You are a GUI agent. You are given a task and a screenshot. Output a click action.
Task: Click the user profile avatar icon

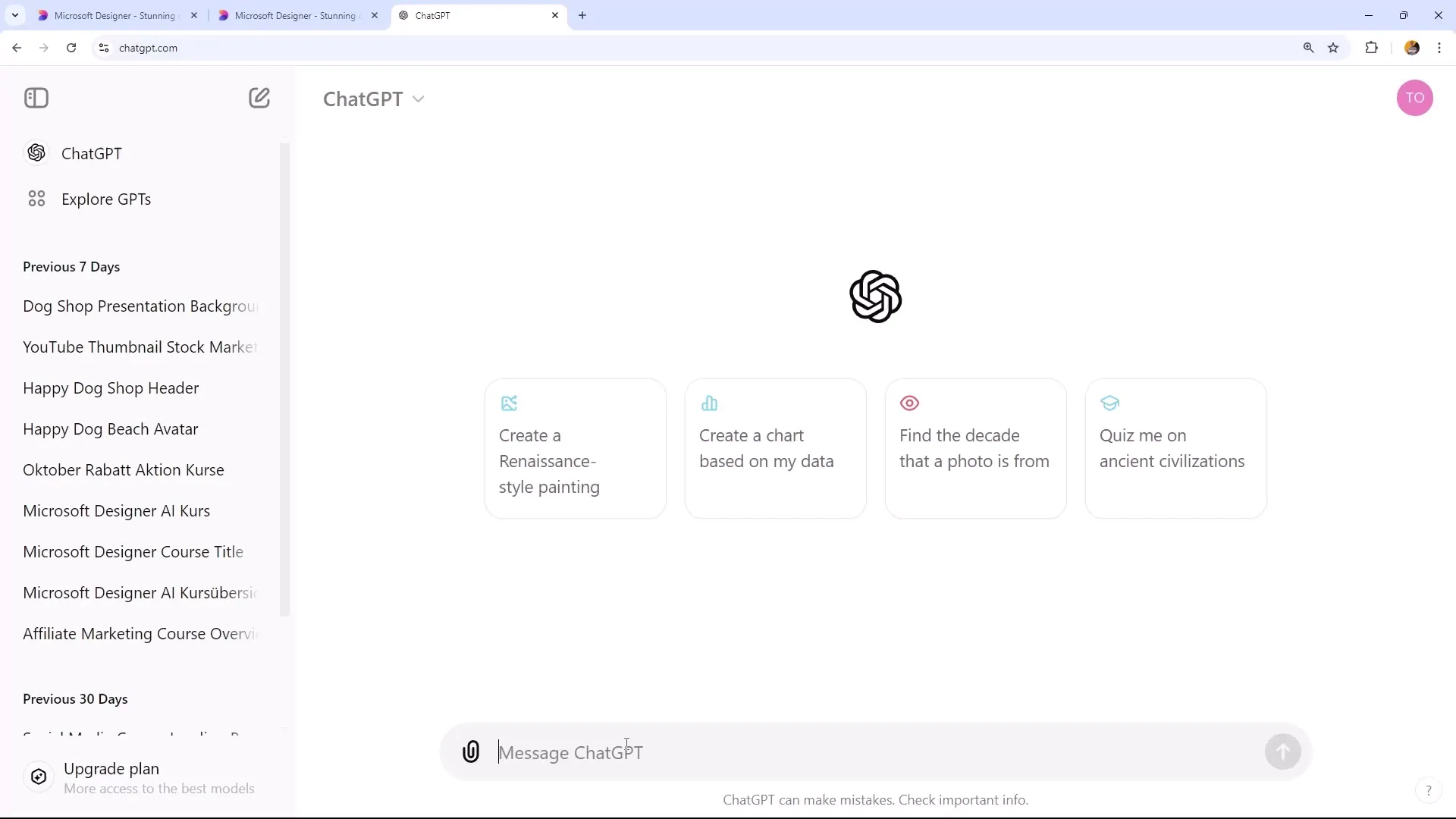[x=1414, y=97]
